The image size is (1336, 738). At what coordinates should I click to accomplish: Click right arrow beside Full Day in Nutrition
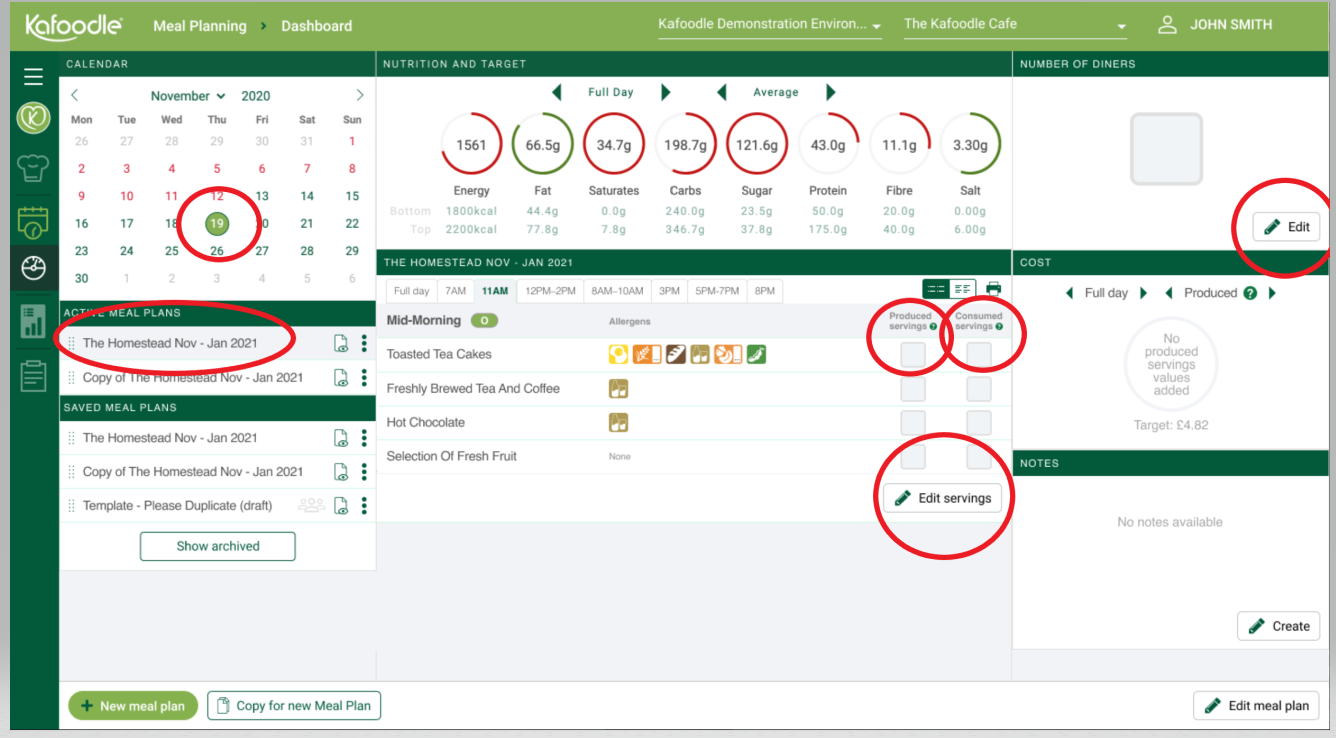tap(666, 92)
